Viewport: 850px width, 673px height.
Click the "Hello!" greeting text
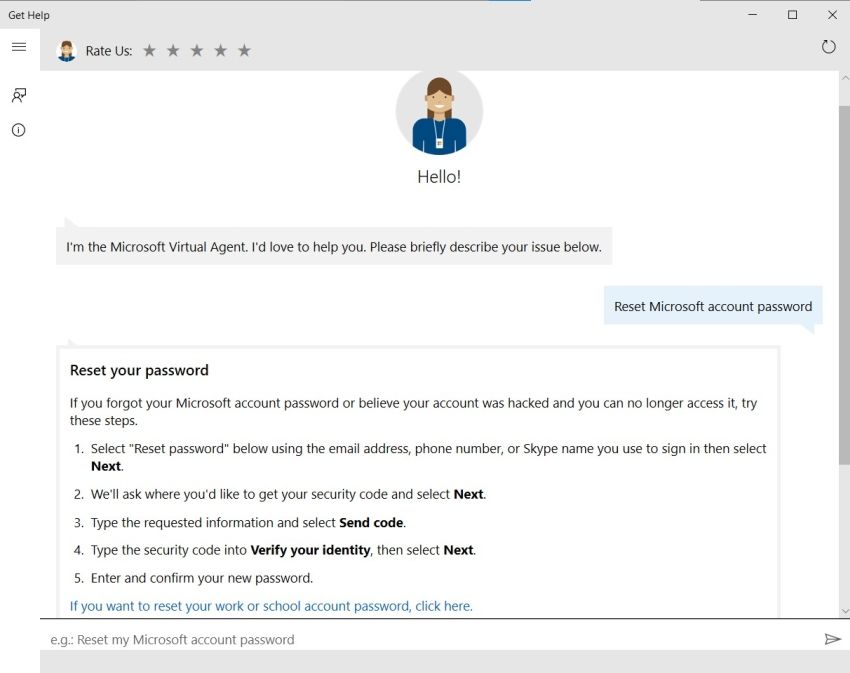(x=439, y=177)
